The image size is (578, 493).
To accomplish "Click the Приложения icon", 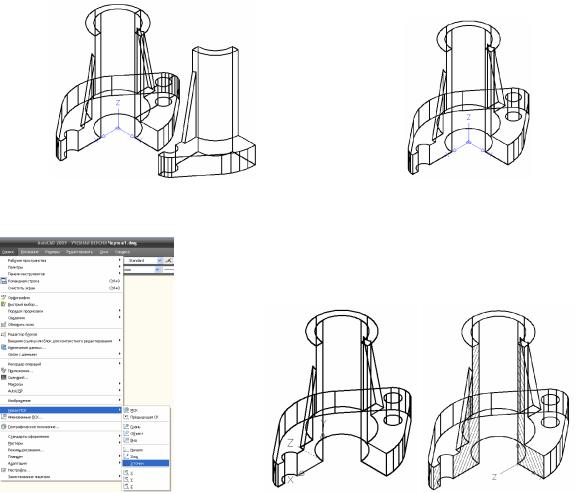I will point(4,371).
